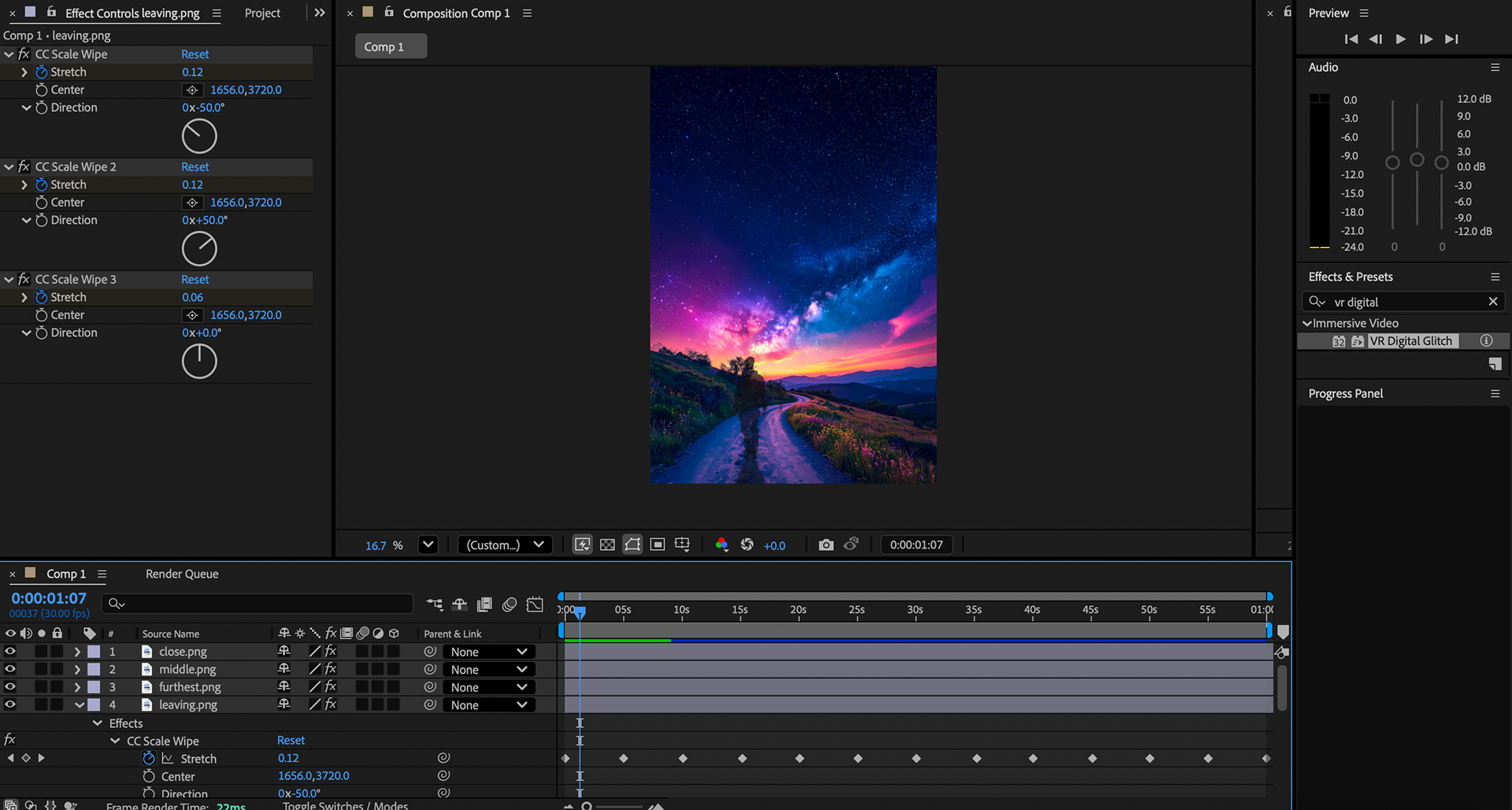Collapse Immersive Video category
This screenshot has width=1512, height=810.
coord(1307,323)
